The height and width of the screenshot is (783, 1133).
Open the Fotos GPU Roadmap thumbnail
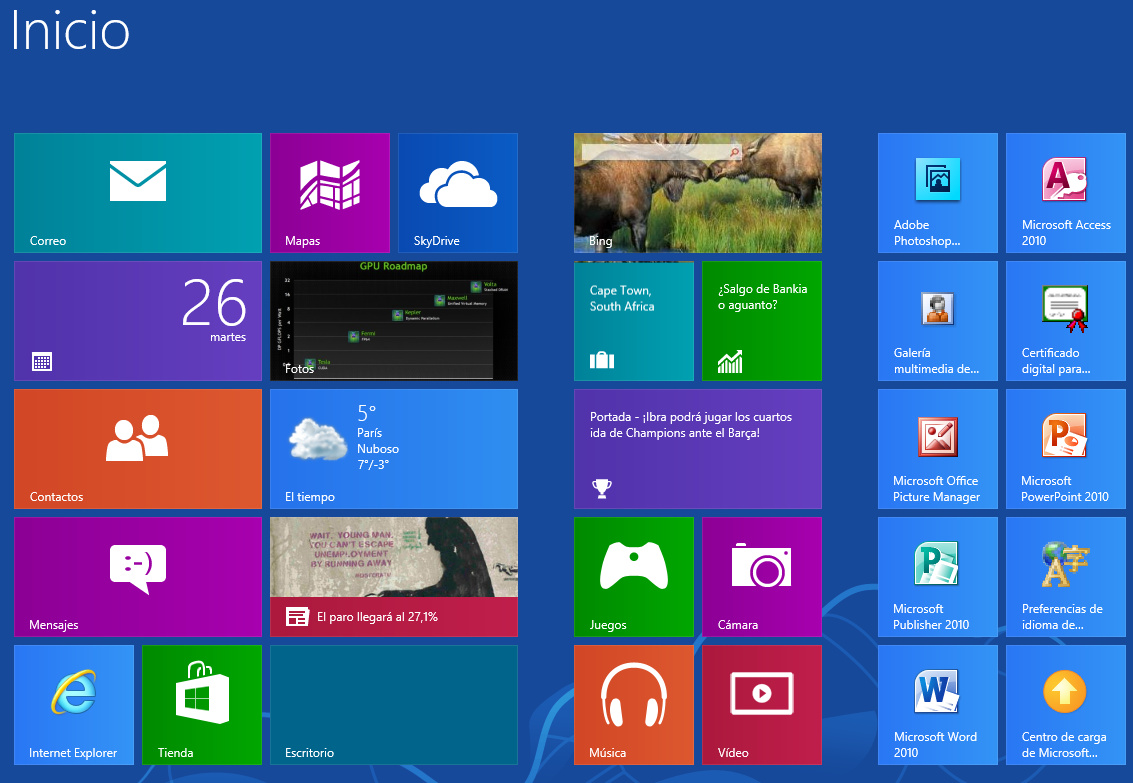coord(394,321)
